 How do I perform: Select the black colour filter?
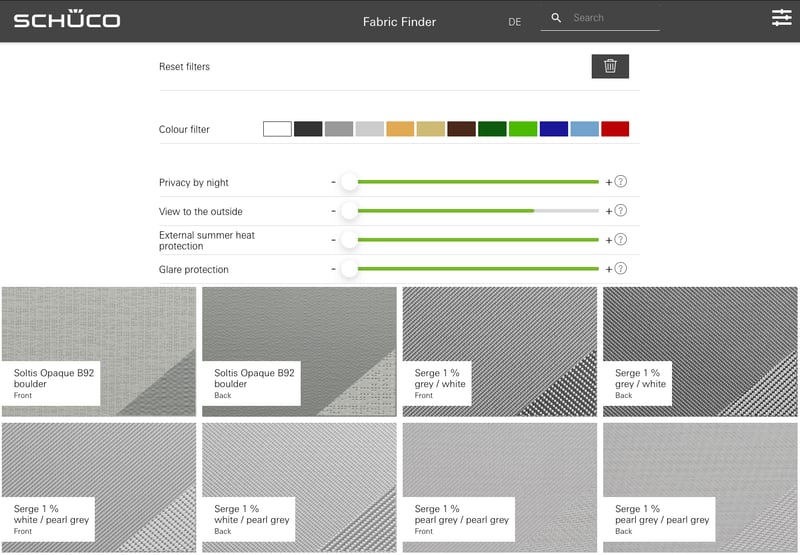[308, 129]
